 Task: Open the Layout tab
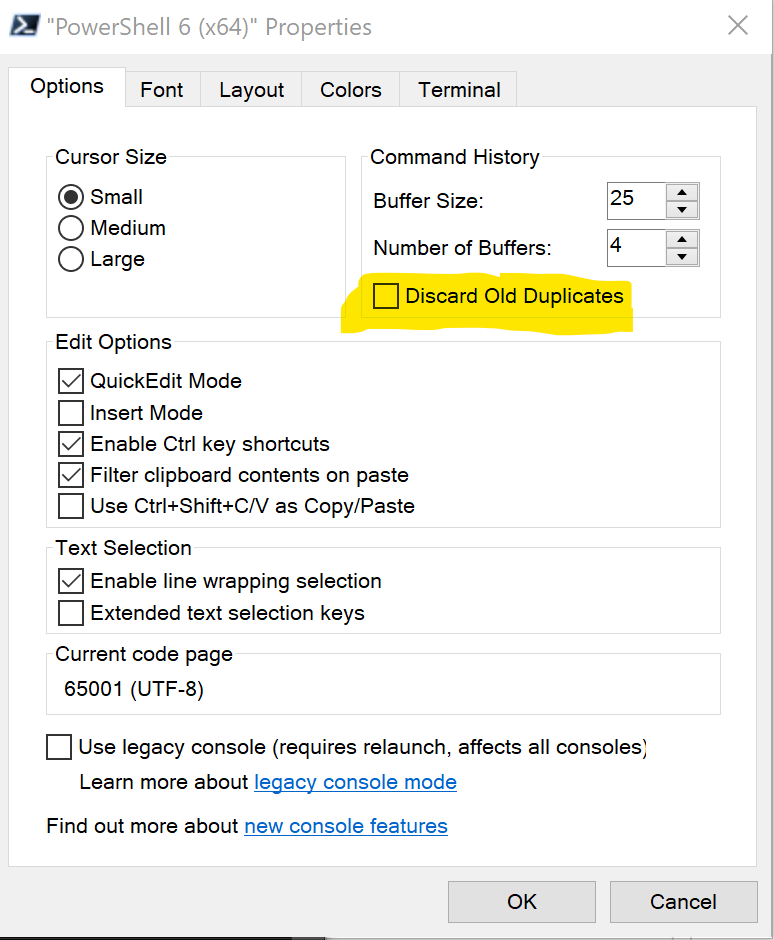(251, 90)
